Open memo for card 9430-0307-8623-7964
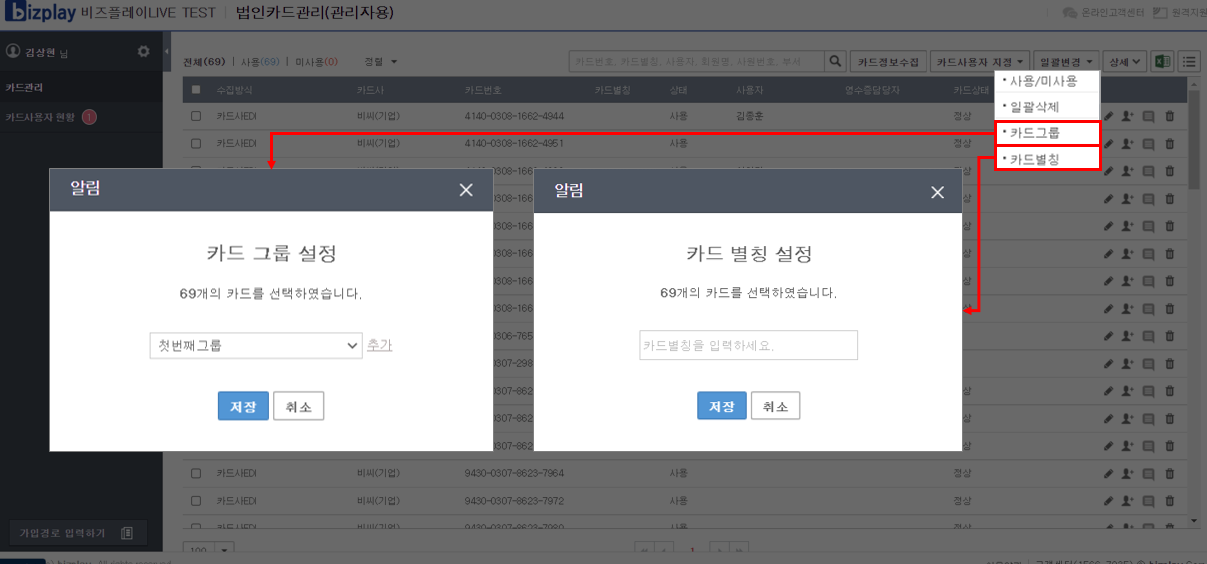Screen dimensions: 1207x564 (1149, 473)
